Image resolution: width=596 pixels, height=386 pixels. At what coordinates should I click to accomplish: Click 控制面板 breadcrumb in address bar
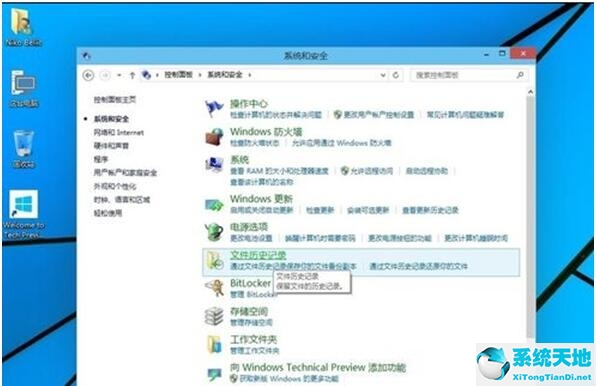click(x=178, y=75)
